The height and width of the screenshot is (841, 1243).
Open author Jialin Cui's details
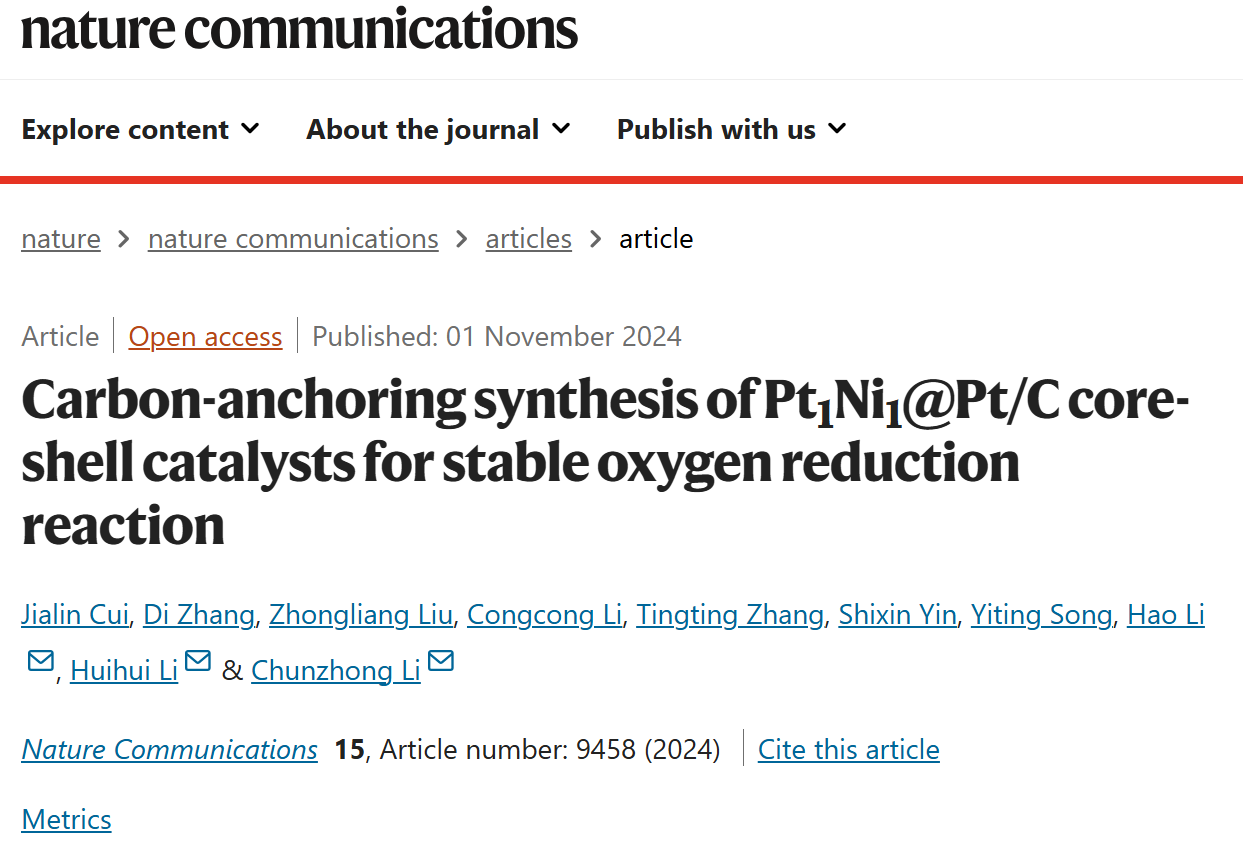click(75, 614)
